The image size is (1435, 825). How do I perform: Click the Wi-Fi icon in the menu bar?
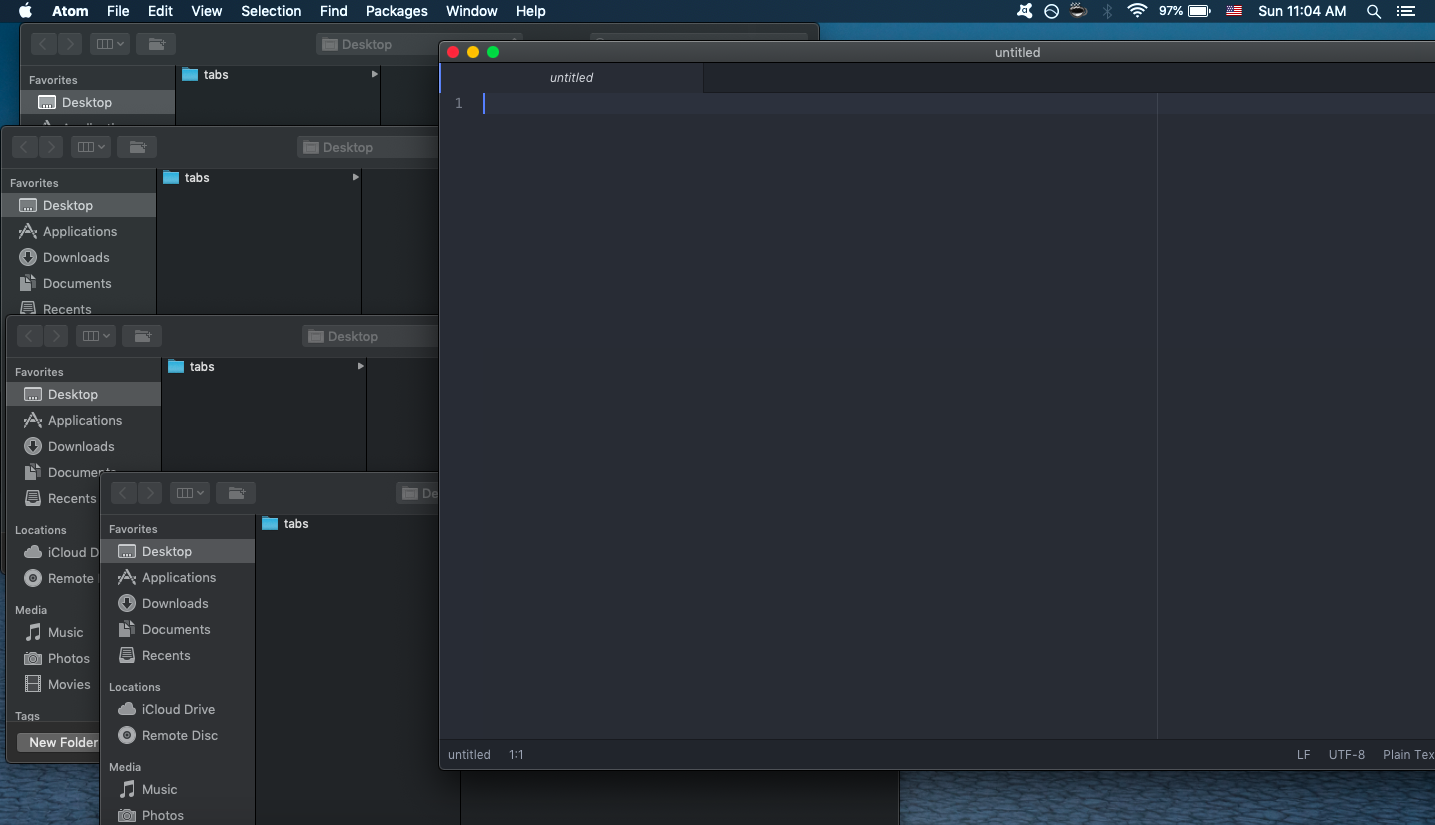1137,11
